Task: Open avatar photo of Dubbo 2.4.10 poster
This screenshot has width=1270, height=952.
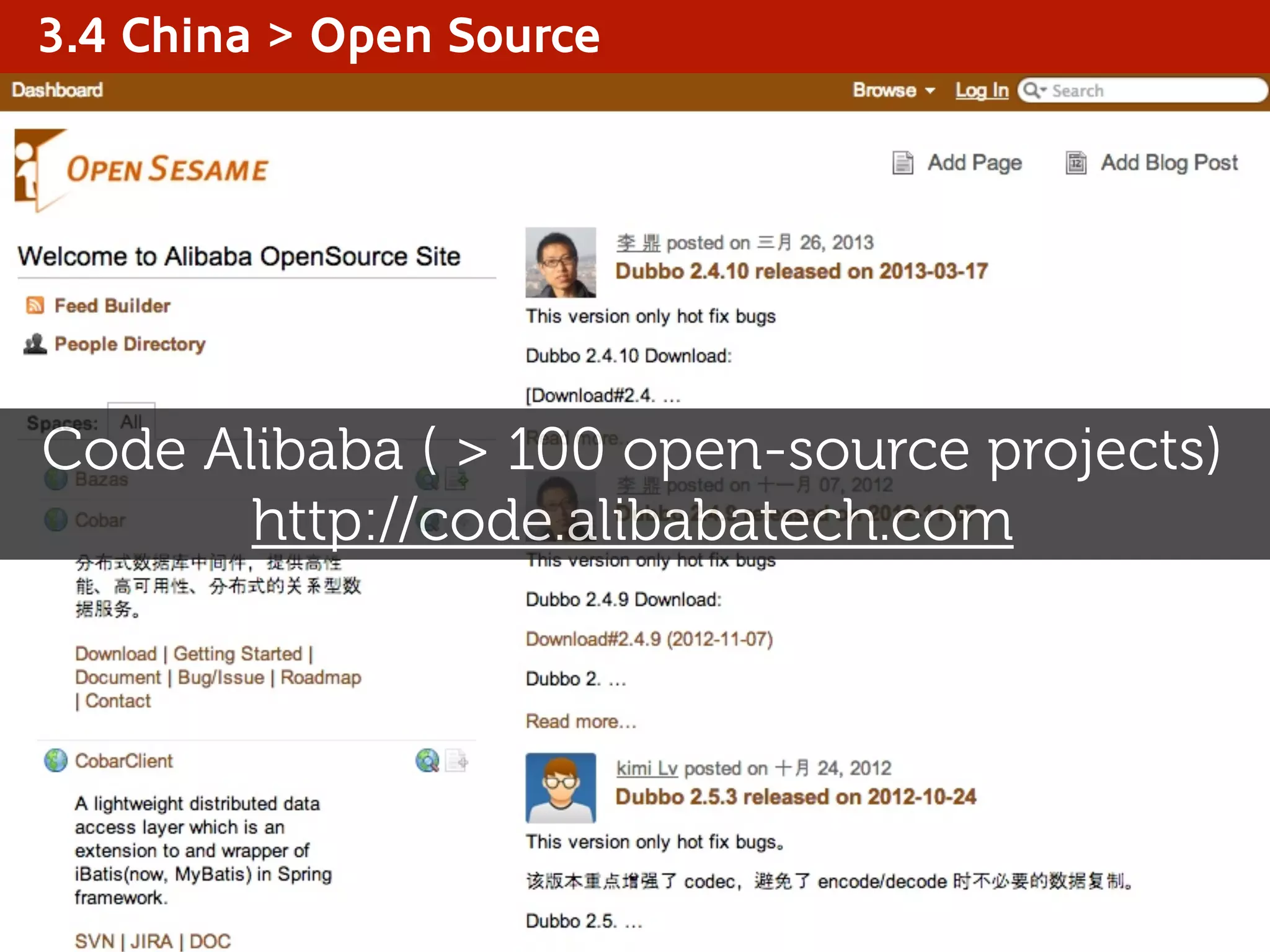Action: [x=561, y=263]
